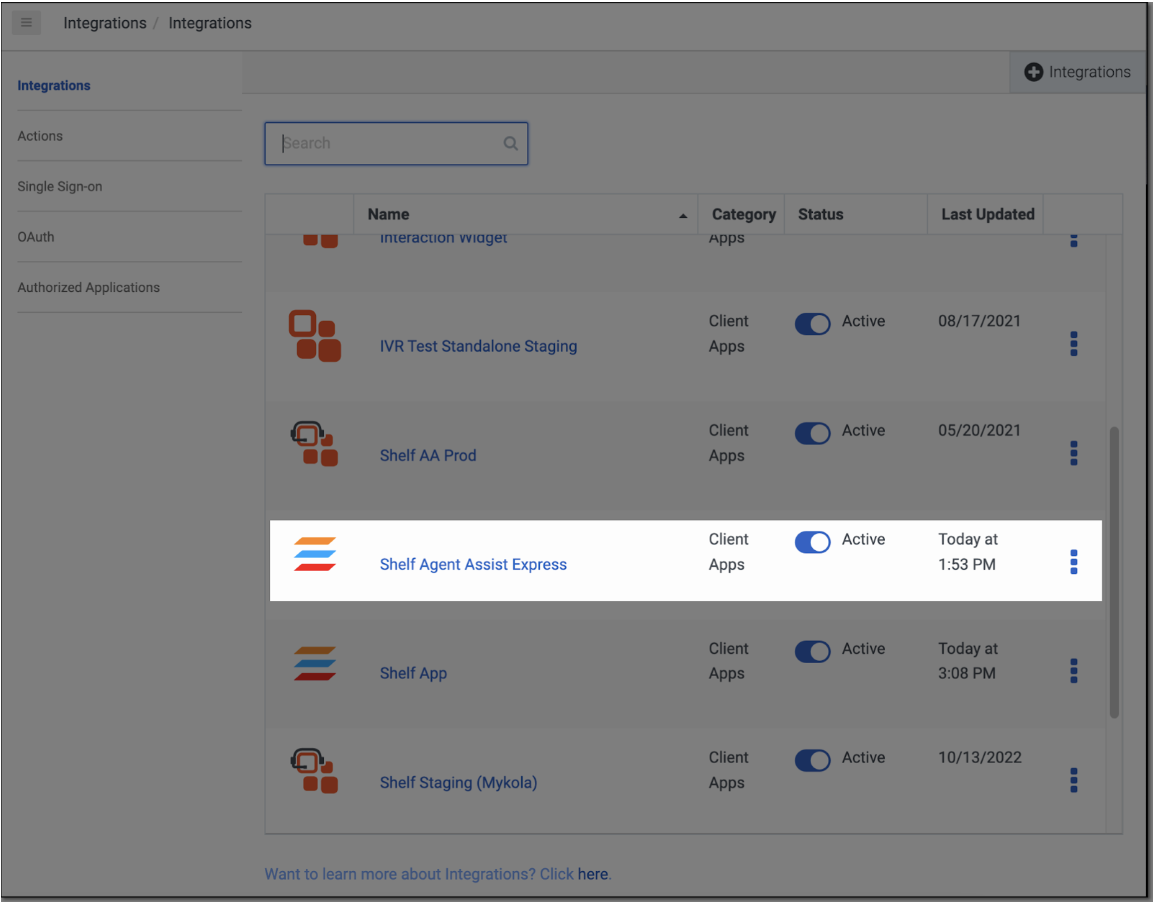The image size is (1158, 904).
Task: Open the OAuth sidebar item
Action: point(35,237)
